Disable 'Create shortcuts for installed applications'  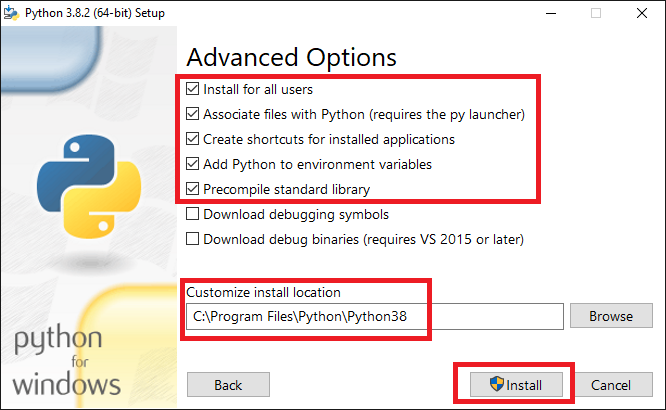tap(193, 140)
